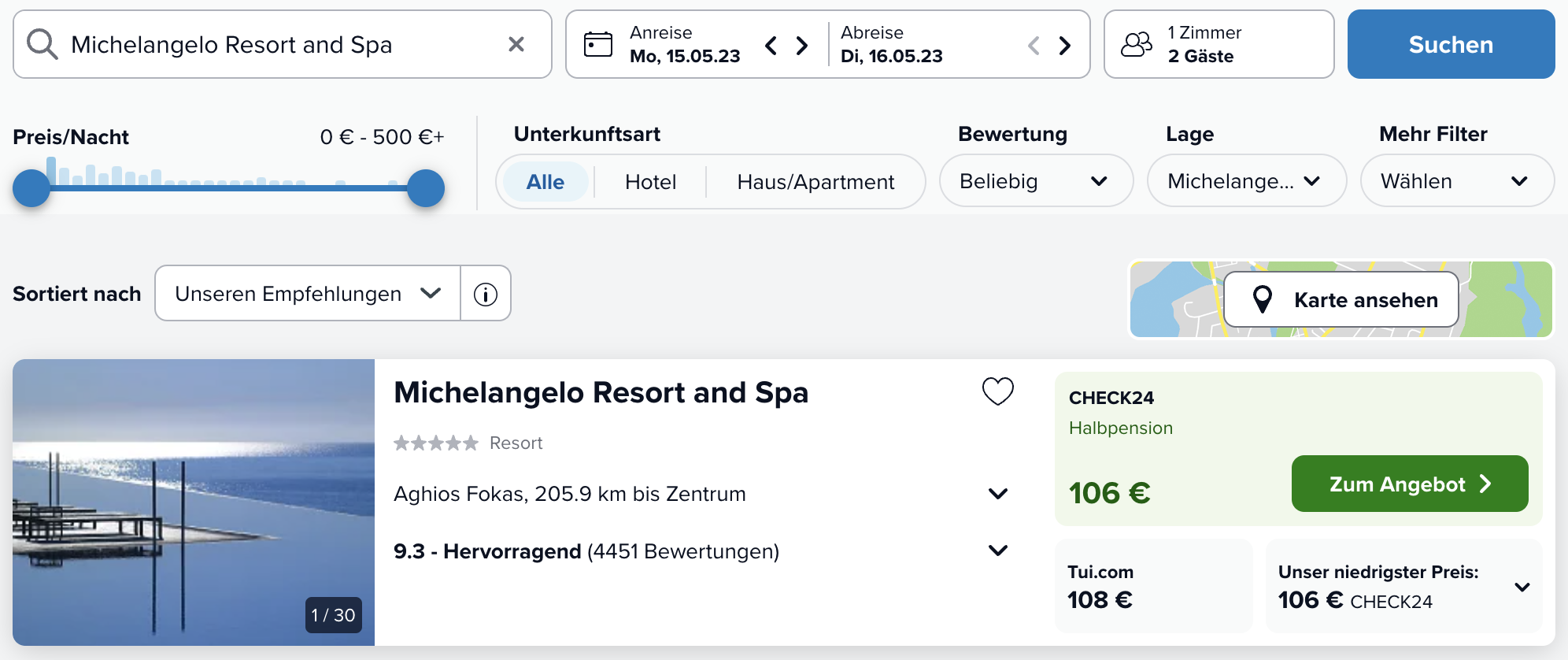Viewport: 1568px width, 660px height.
Task: Click the magnifying glass search icon
Action: coord(42,44)
